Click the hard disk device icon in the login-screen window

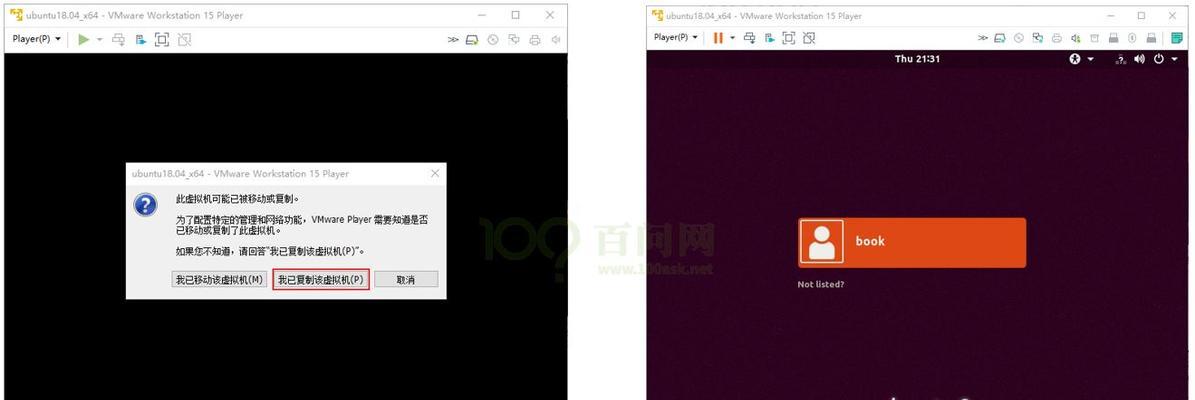(1000, 38)
